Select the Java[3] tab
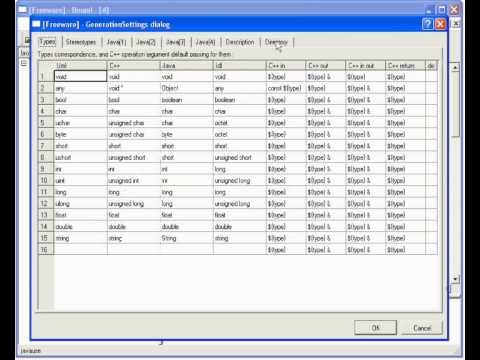480x360 pixels. (x=175, y=42)
